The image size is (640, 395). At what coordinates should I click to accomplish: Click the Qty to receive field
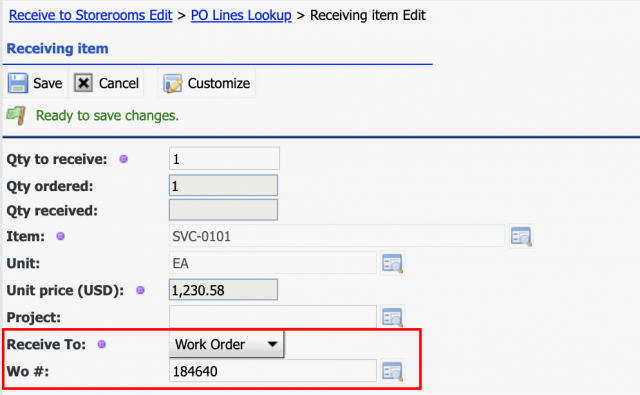click(x=224, y=159)
